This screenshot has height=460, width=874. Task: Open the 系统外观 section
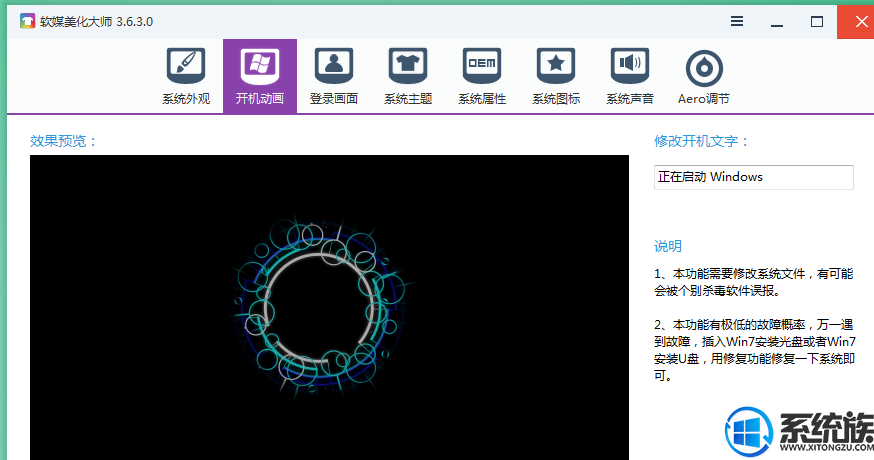(x=186, y=76)
